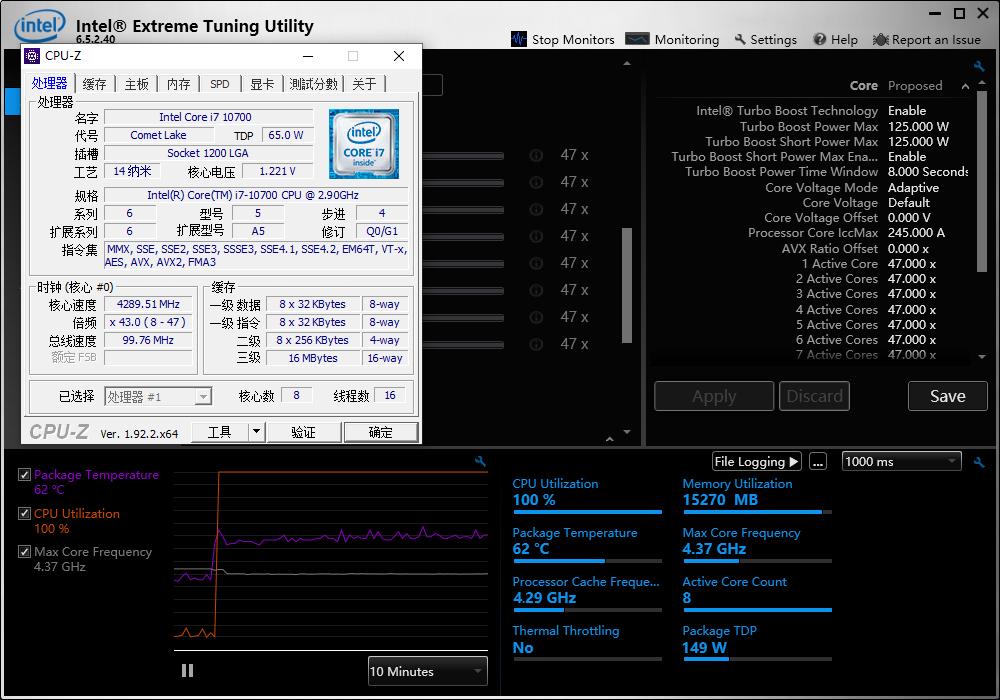The width and height of the screenshot is (1000, 700).
Task: Open the 10 Minutes time range dropdown
Action: point(427,671)
